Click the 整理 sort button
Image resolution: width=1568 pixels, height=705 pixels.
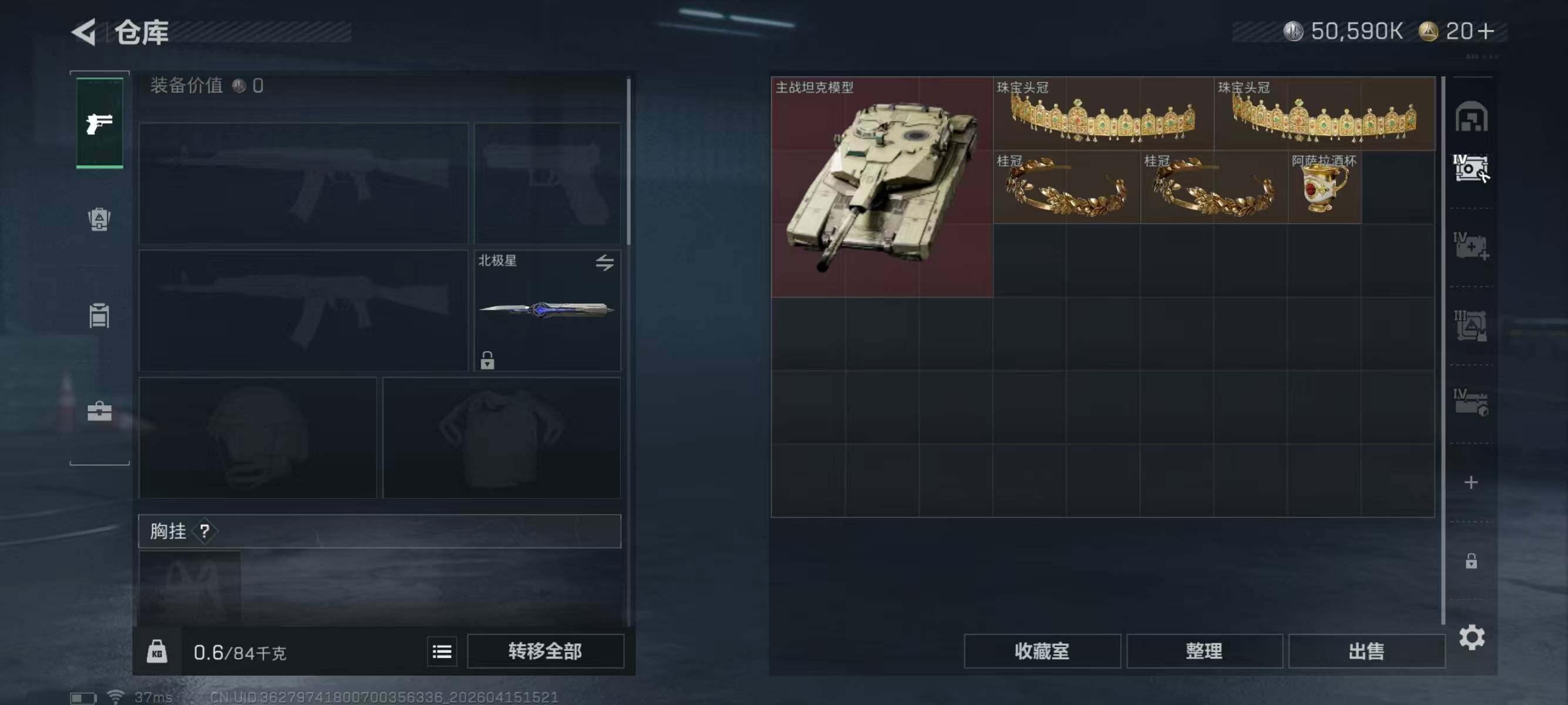(x=1204, y=652)
